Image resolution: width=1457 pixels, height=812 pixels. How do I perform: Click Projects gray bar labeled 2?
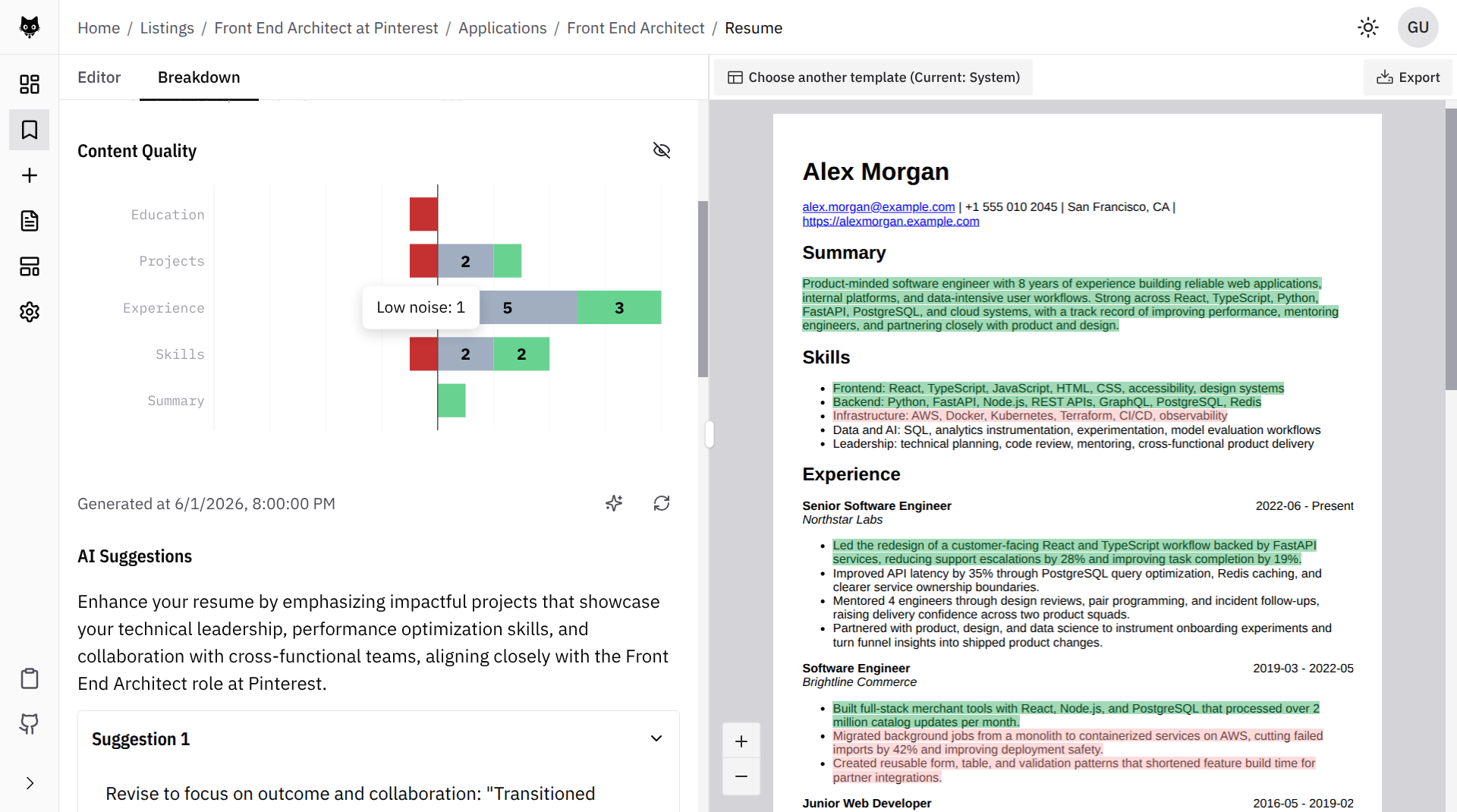[465, 261]
